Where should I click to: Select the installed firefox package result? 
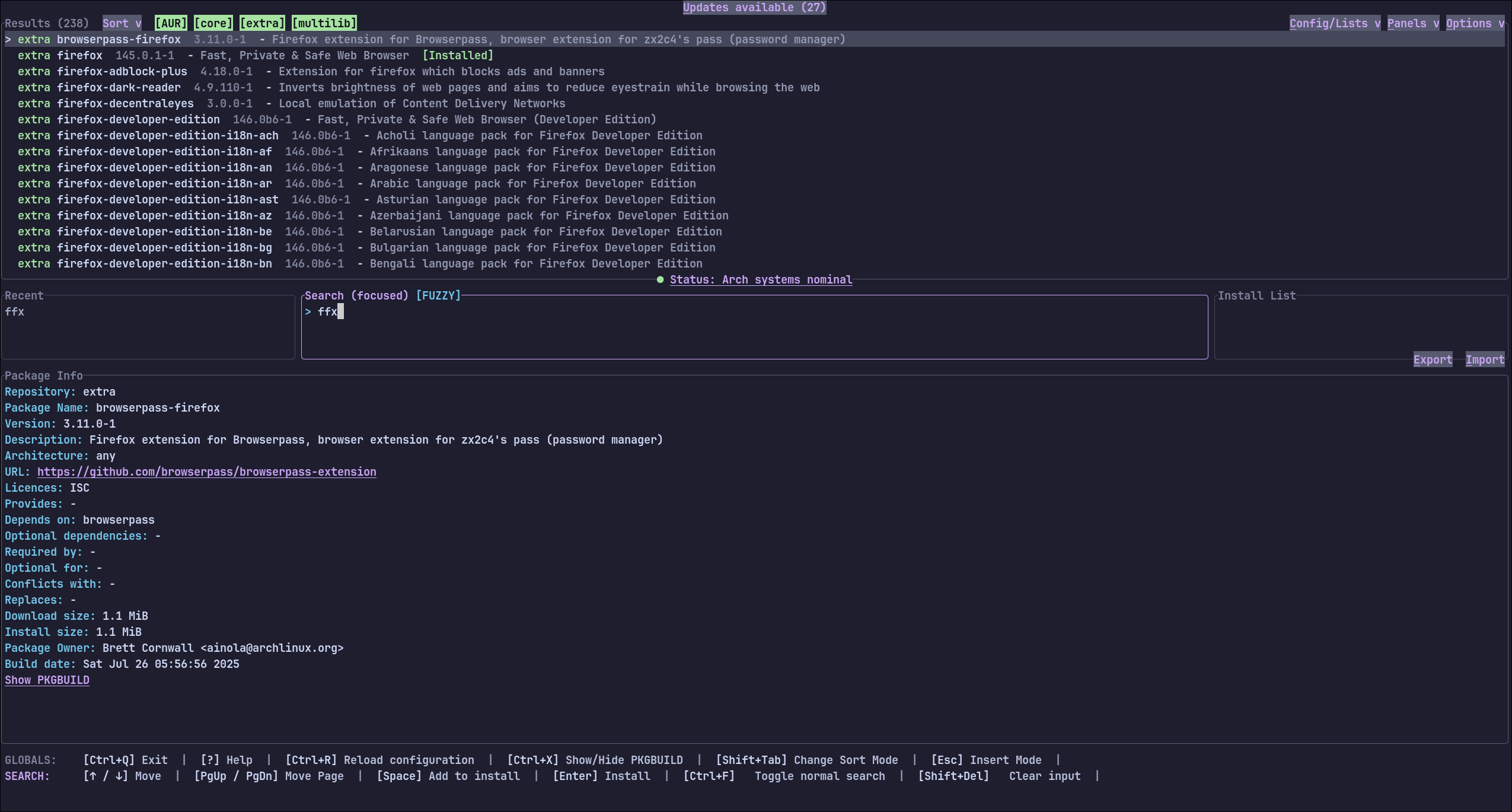click(237, 55)
